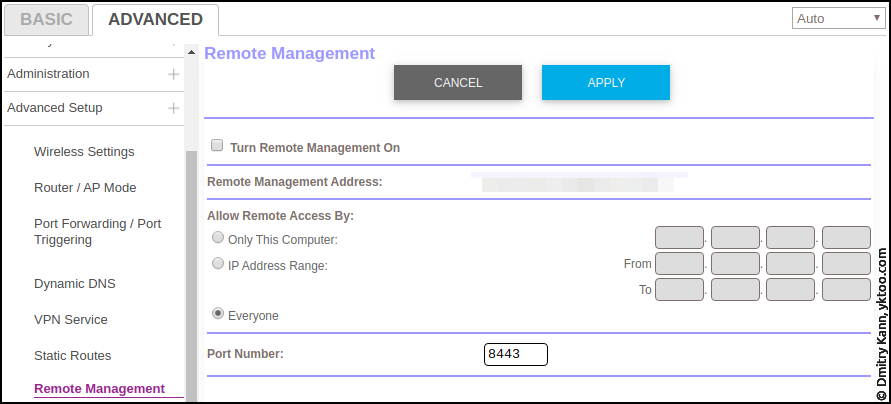This screenshot has height=404, width=891.
Task: Open Router / AP Mode page
Action: [x=85, y=188]
